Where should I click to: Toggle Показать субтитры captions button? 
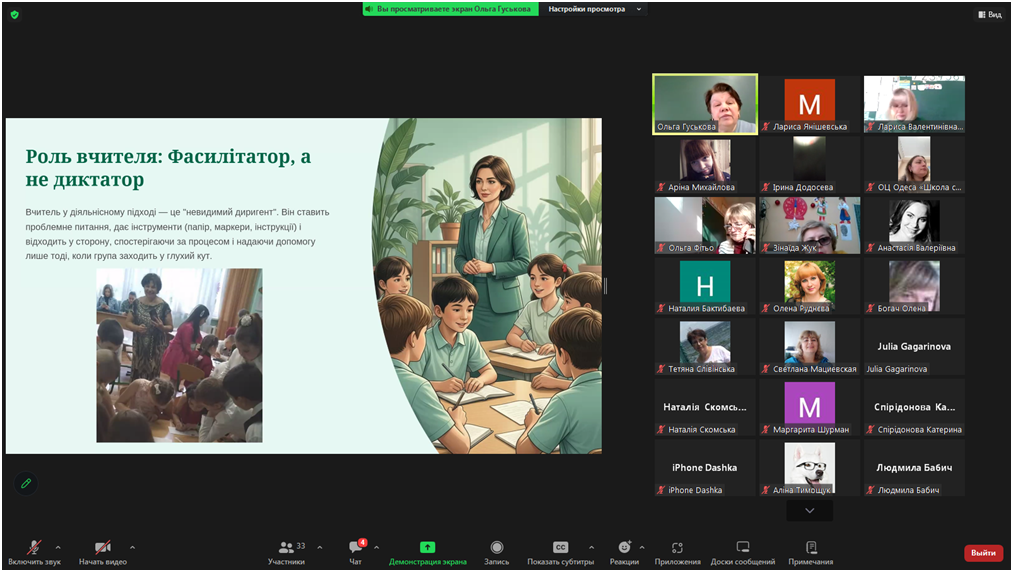point(560,547)
